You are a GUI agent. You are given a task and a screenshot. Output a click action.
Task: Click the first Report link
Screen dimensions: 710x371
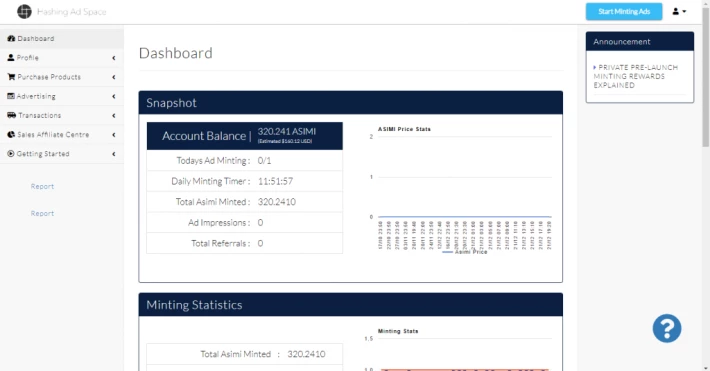42,186
